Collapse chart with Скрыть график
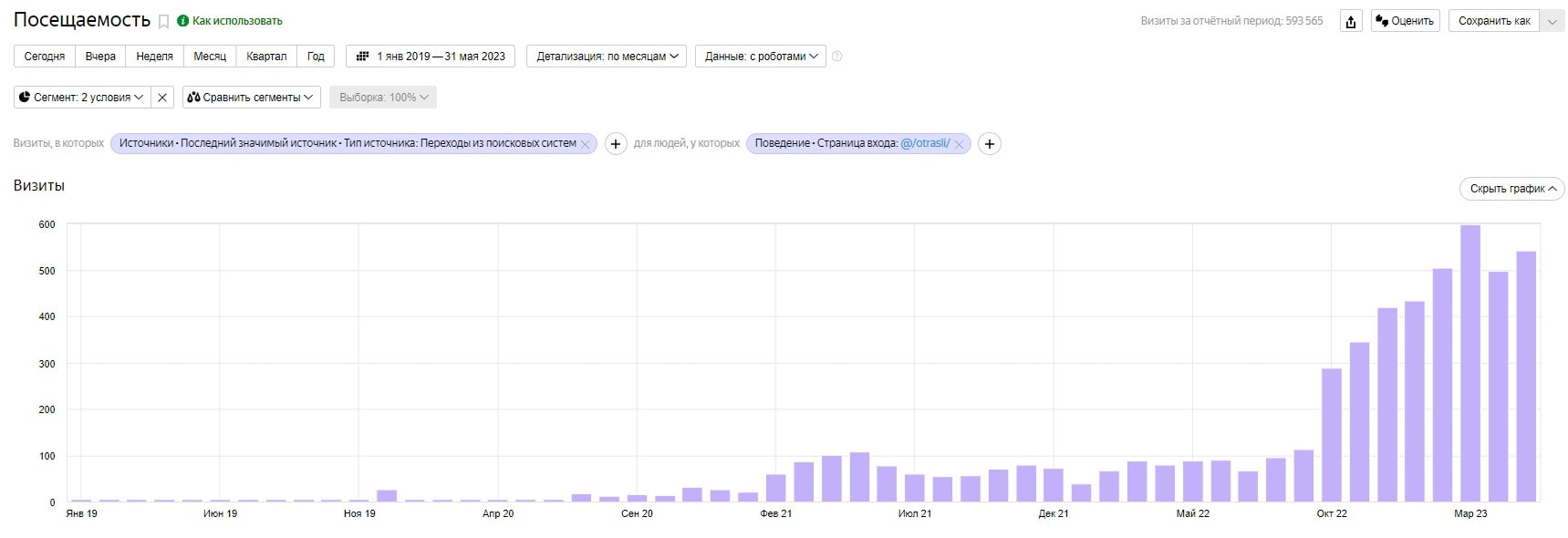Screen dimensions: 1568x538 [x=1511, y=189]
